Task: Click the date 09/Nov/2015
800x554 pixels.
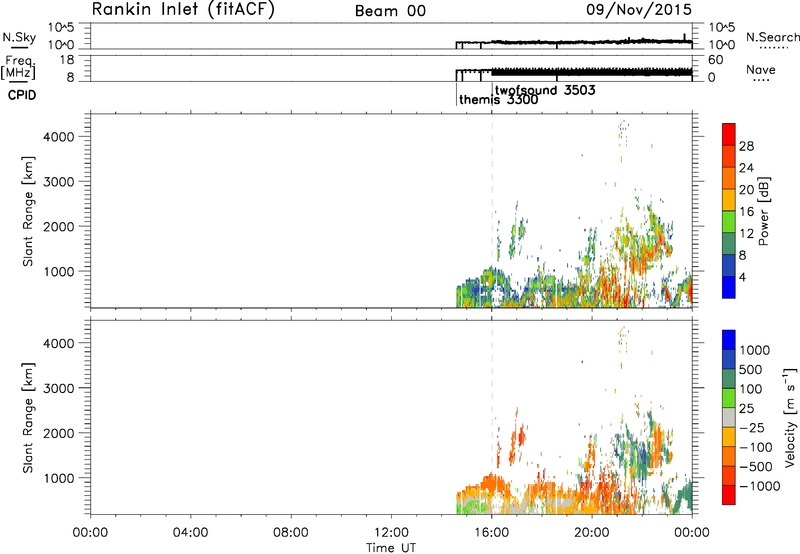Action: [x=639, y=9]
